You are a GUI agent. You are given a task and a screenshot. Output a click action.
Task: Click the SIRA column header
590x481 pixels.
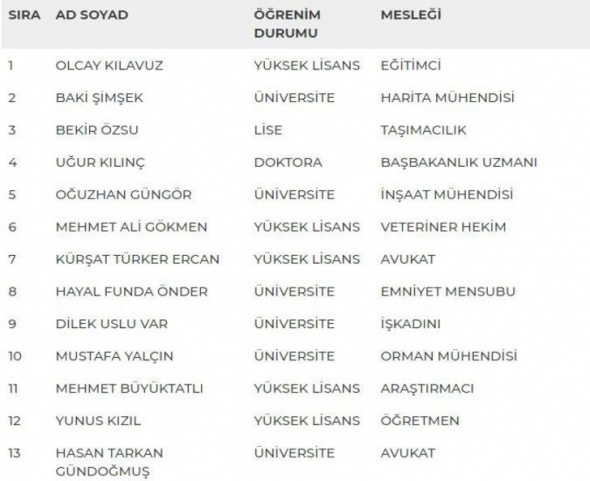(x=24, y=15)
